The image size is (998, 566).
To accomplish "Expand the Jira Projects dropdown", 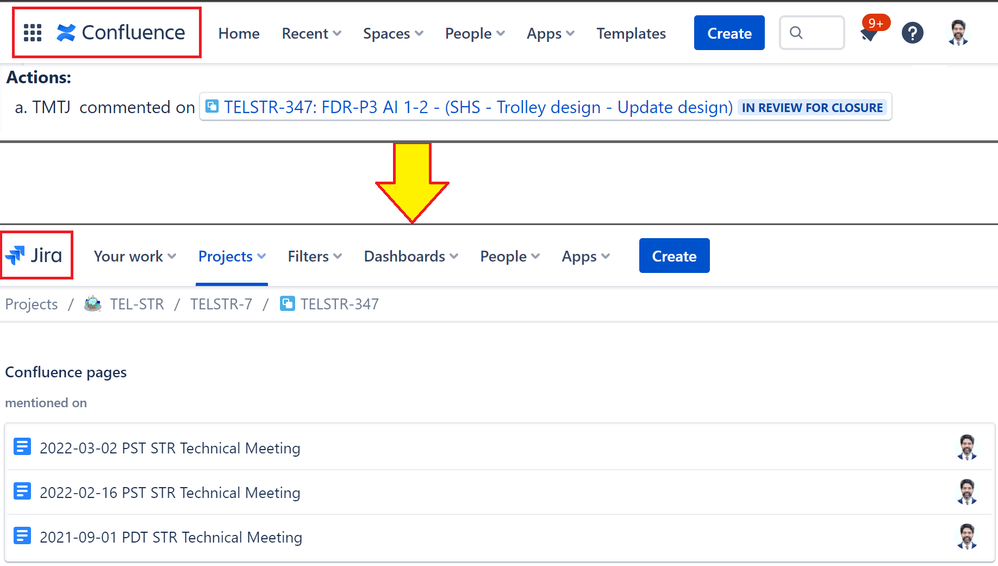I will coord(232,257).
